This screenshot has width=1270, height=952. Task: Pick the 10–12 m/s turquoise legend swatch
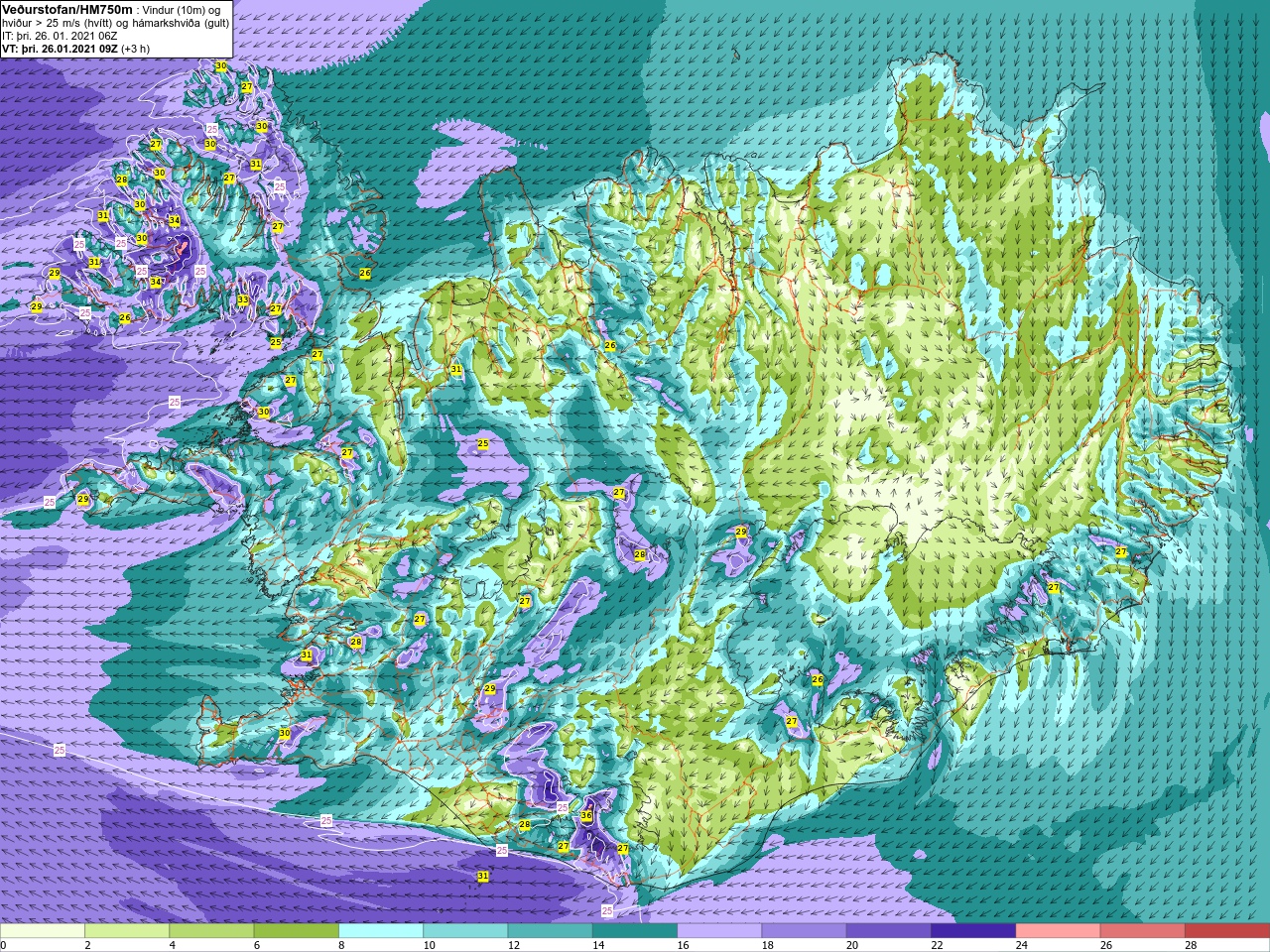pyautogui.click(x=465, y=931)
